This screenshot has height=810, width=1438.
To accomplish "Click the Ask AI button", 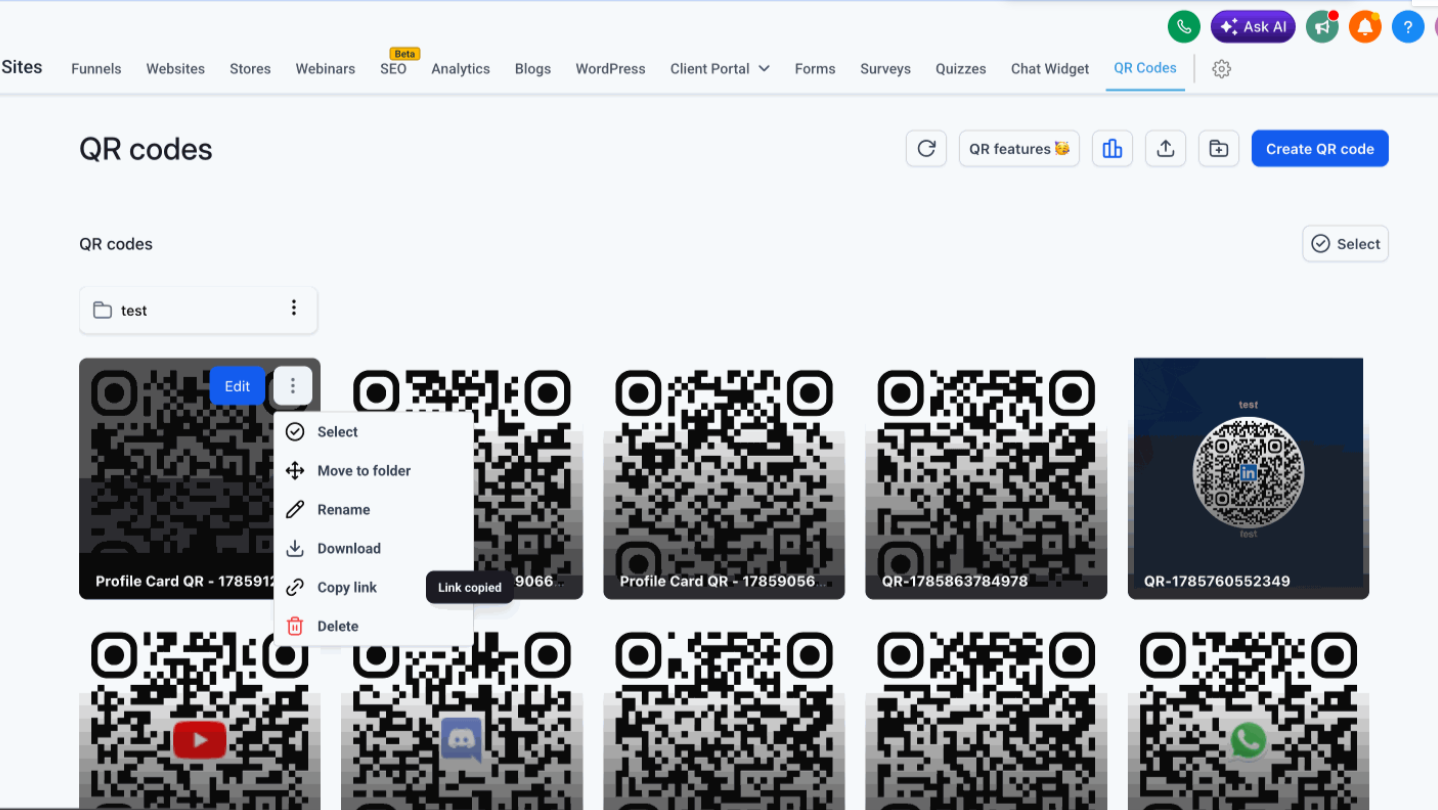I will tap(1253, 27).
